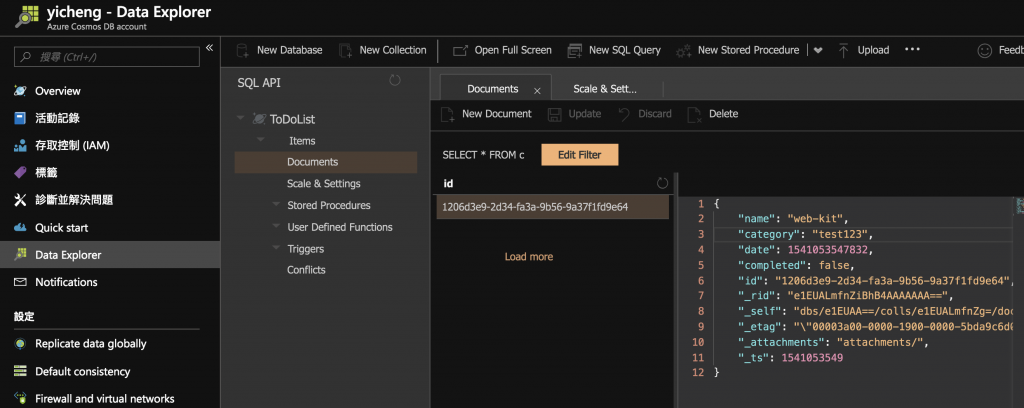This screenshot has height=408, width=1024.
Task: Click the New Document icon
Action: click(x=447, y=114)
